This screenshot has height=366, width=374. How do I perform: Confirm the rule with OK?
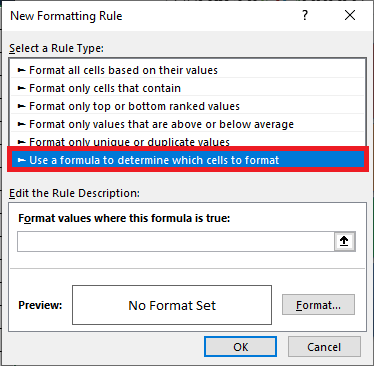(x=240, y=347)
